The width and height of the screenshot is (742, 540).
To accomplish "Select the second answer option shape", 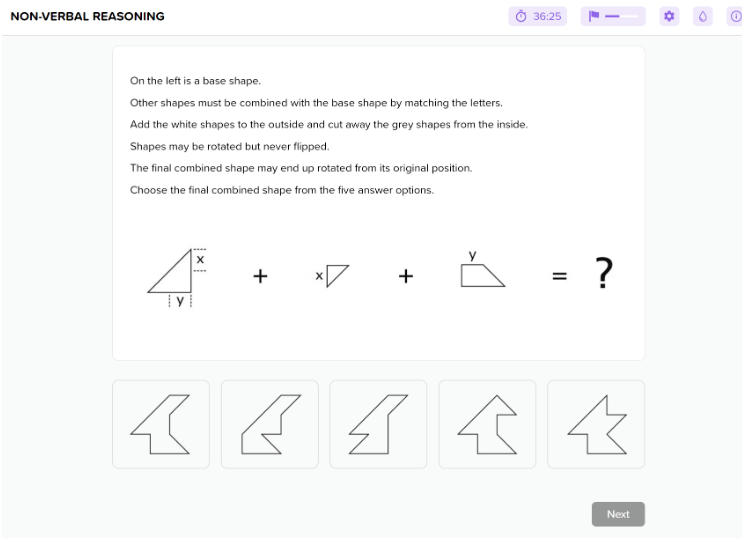I will pos(270,424).
